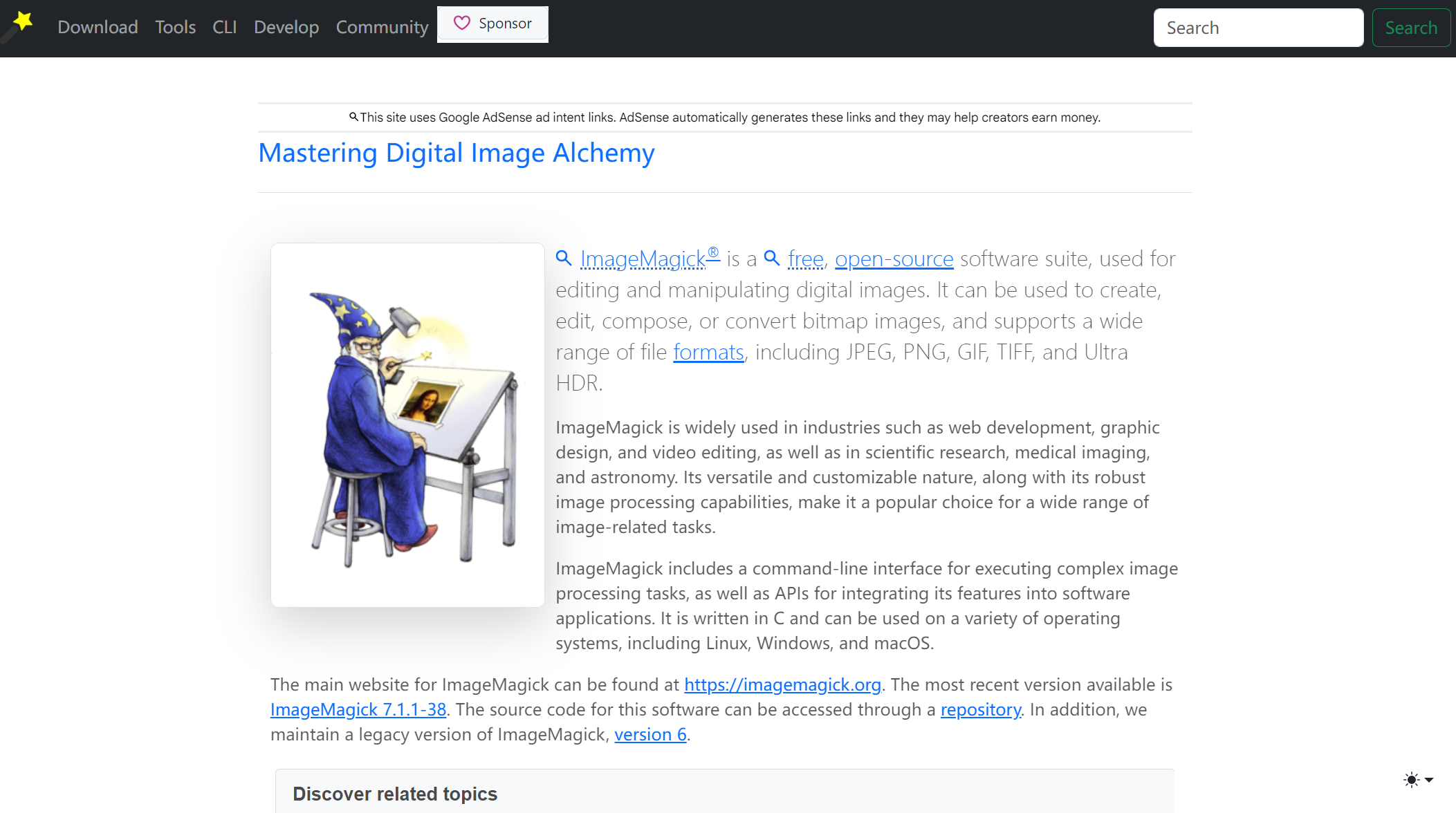Open the Develop navigation item
This screenshot has width=1456, height=813.
point(286,27)
